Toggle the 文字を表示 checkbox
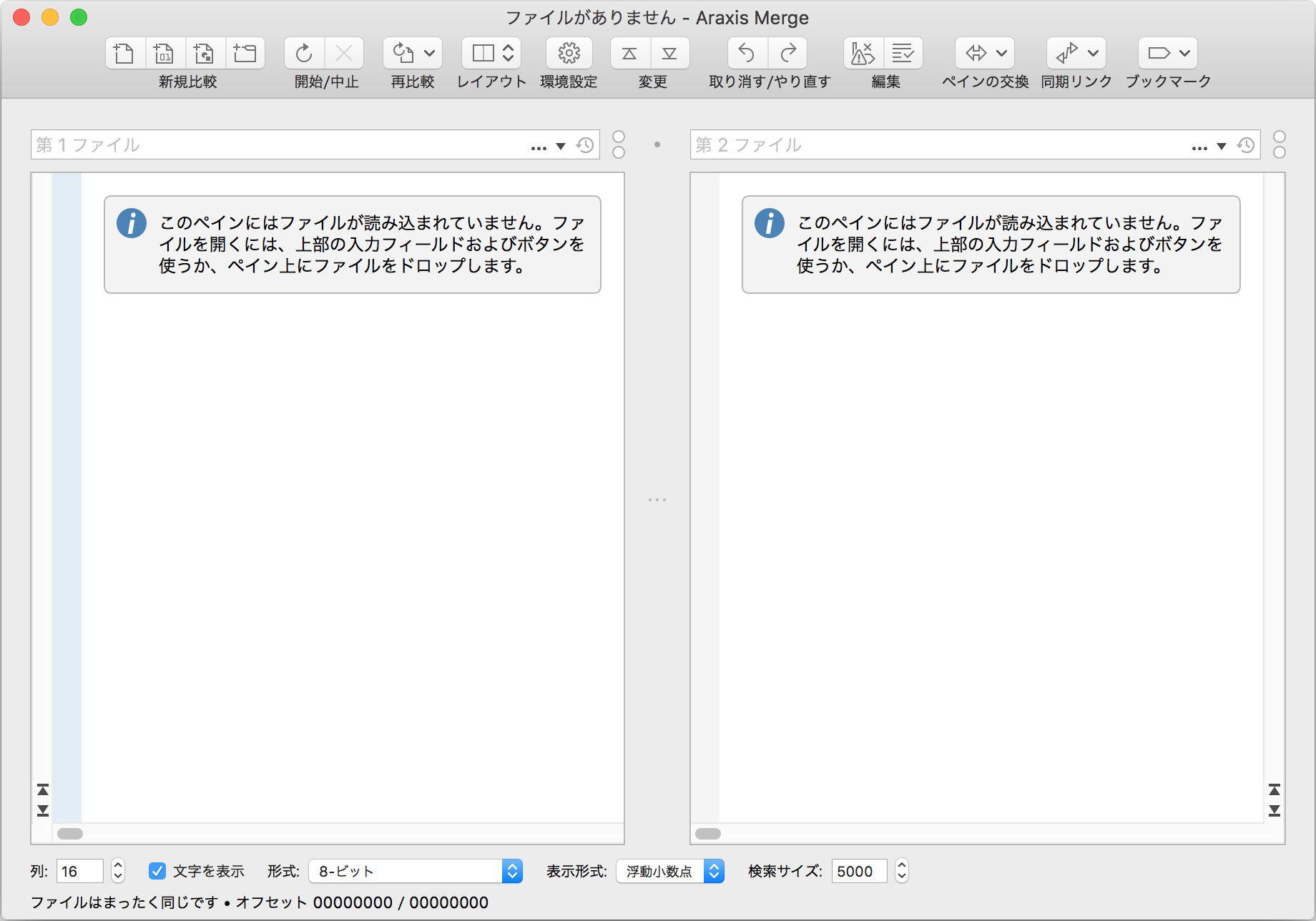Screen dimensions: 1316x921 tap(157, 871)
